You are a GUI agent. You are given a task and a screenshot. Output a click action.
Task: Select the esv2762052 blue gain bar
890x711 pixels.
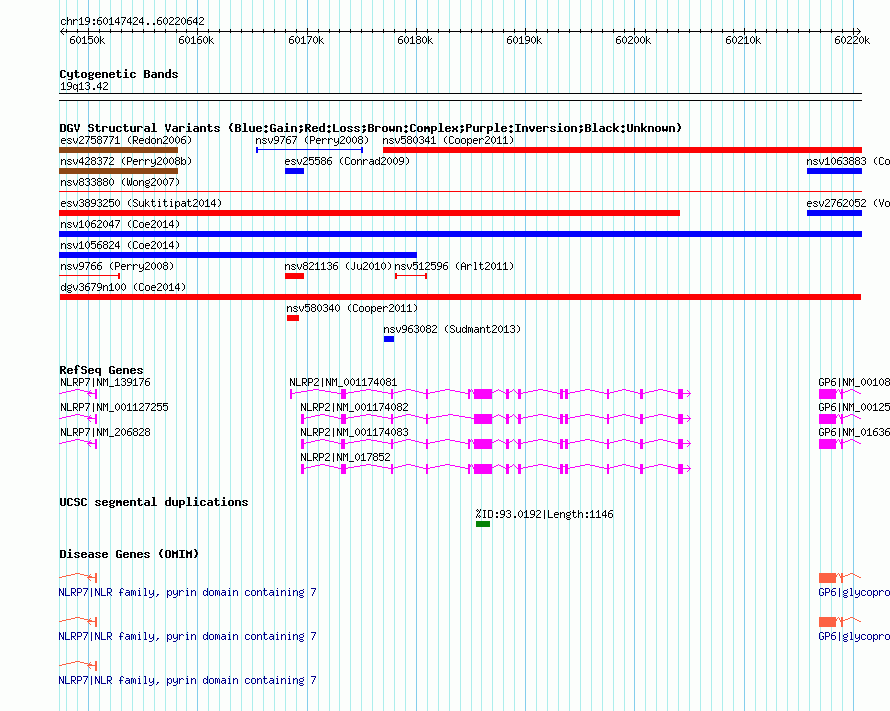click(834, 213)
